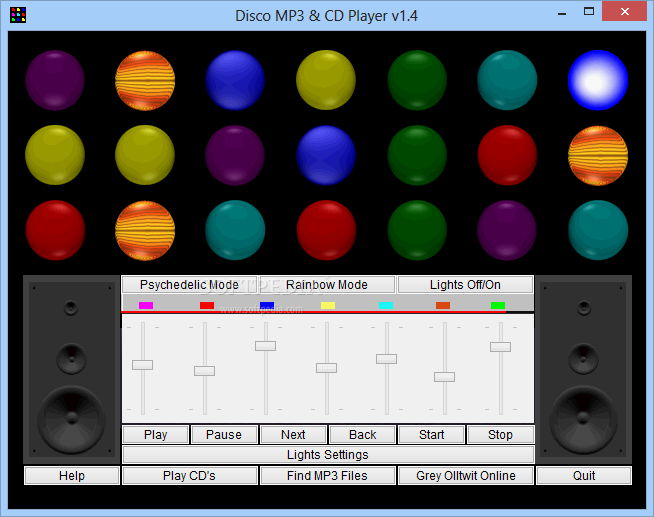Click the blue light in middle row
This screenshot has height=517, width=654.
point(326,155)
